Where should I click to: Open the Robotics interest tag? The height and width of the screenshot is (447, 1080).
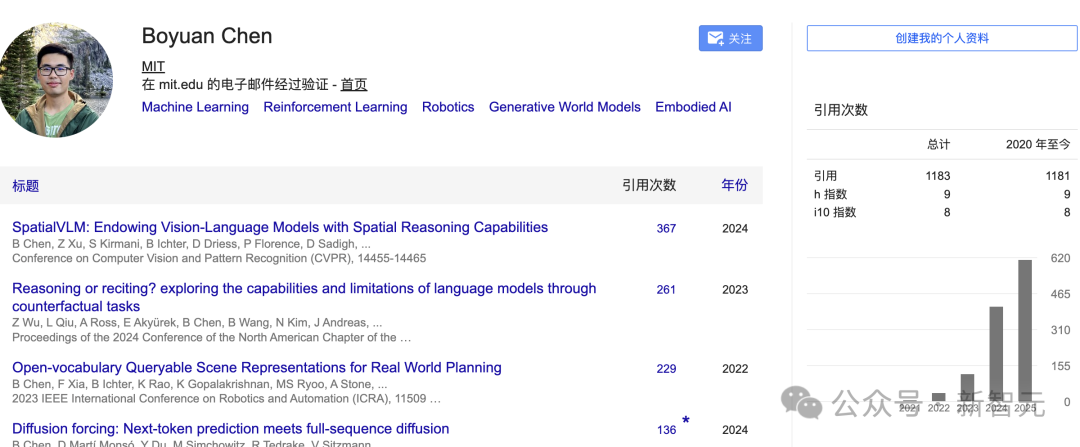click(x=448, y=107)
